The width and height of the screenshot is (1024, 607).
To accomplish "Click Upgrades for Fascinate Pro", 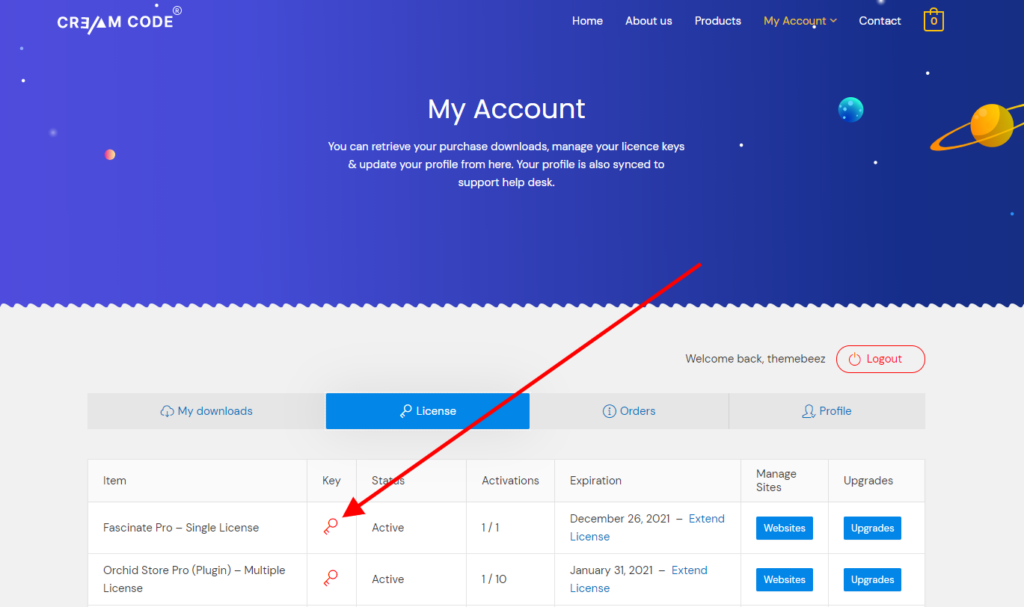I will tap(872, 528).
